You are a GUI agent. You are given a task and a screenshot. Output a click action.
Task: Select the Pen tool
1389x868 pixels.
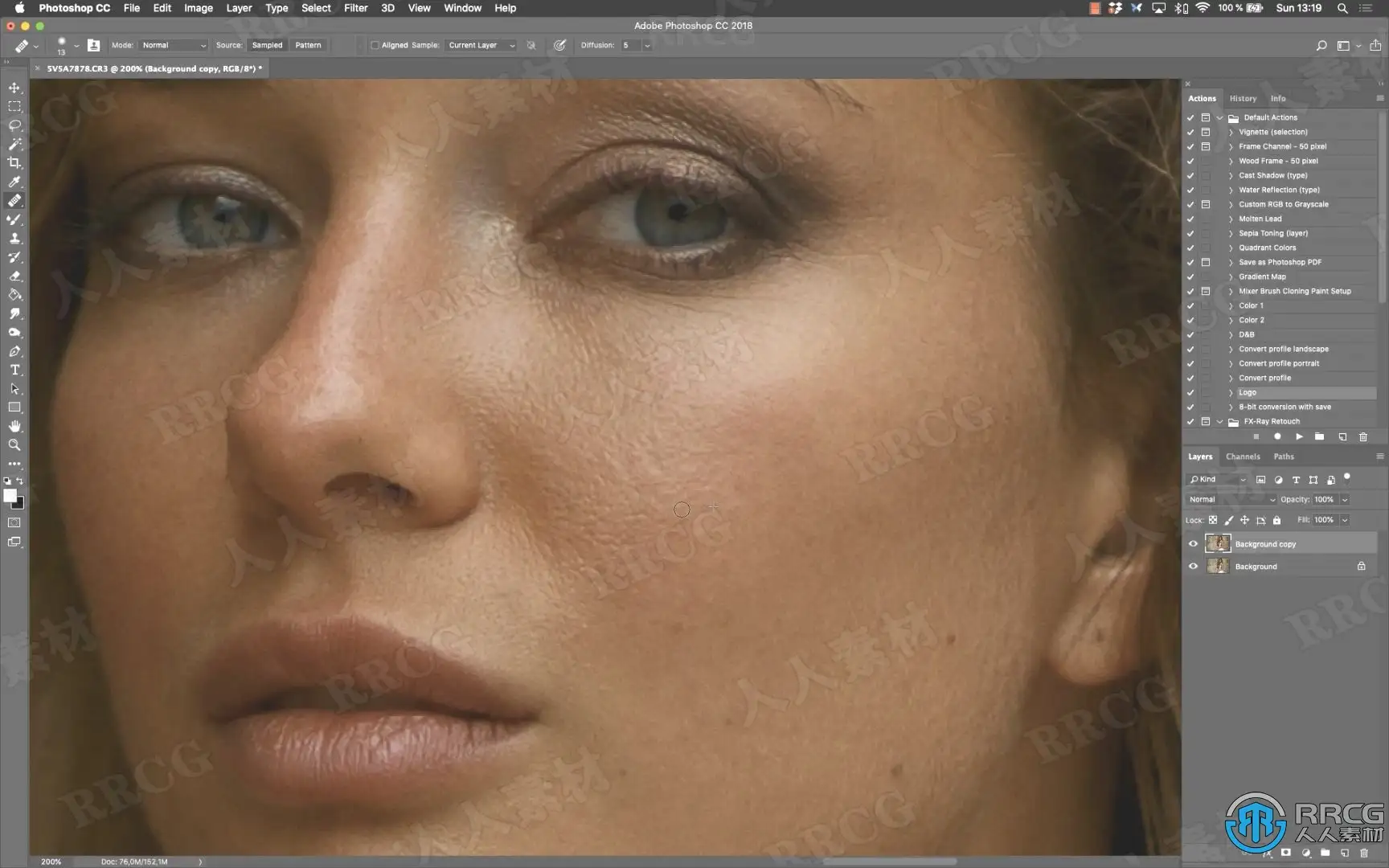pyautogui.click(x=14, y=351)
